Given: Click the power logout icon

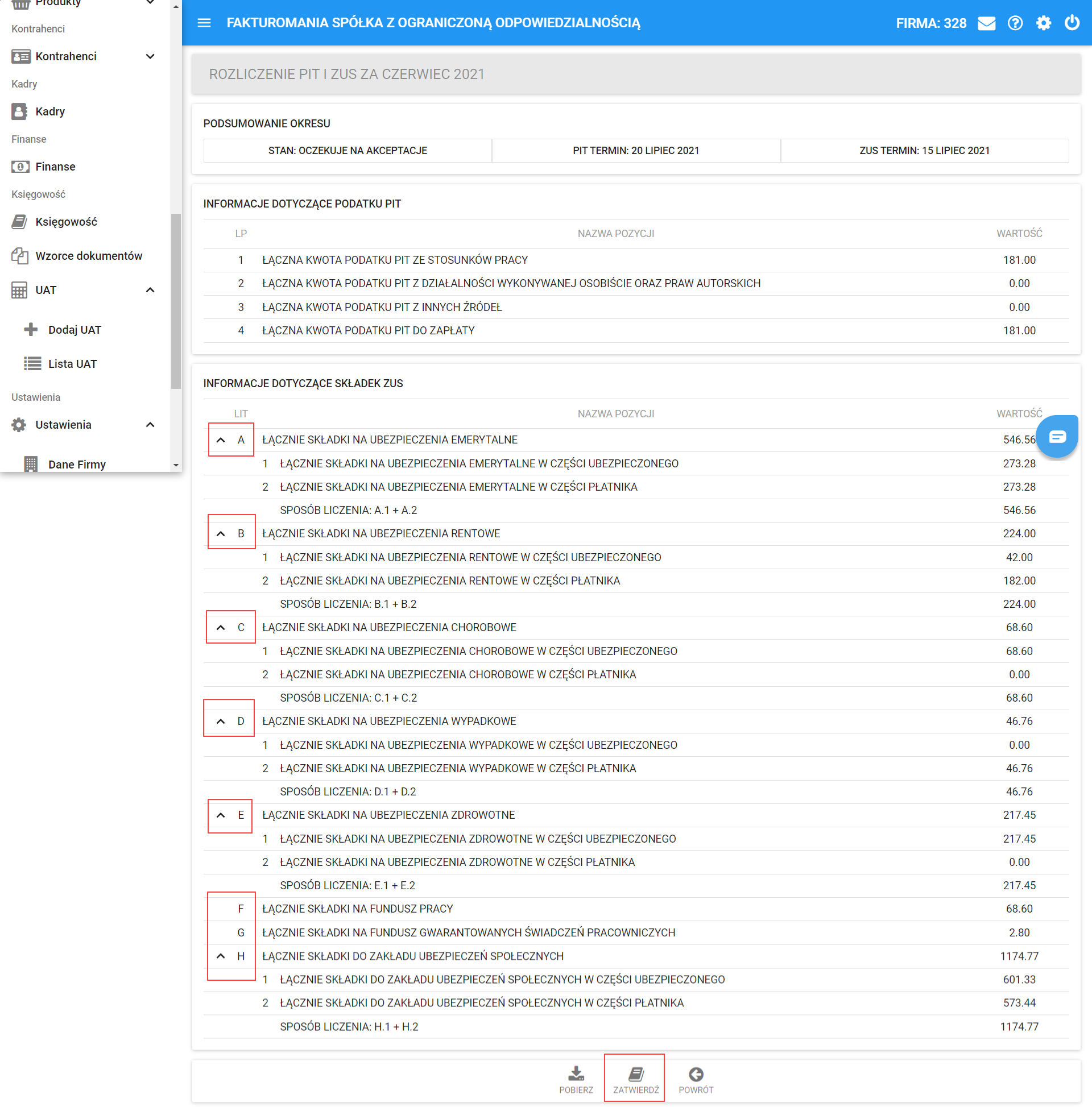Looking at the screenshot, I should pyautogui.click(x=1072, y=23).
